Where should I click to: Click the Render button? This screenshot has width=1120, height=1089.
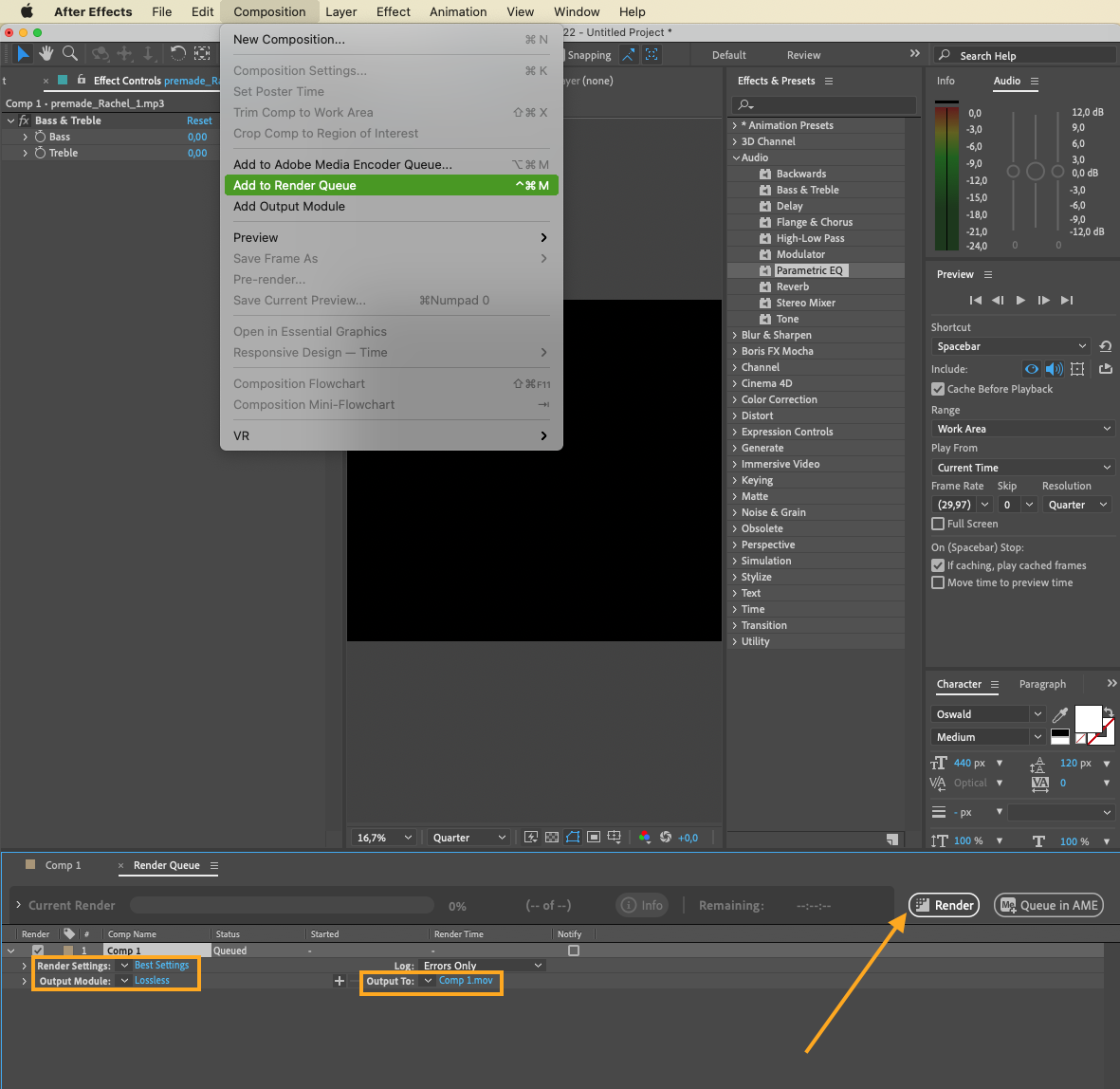tap(945, 905)
